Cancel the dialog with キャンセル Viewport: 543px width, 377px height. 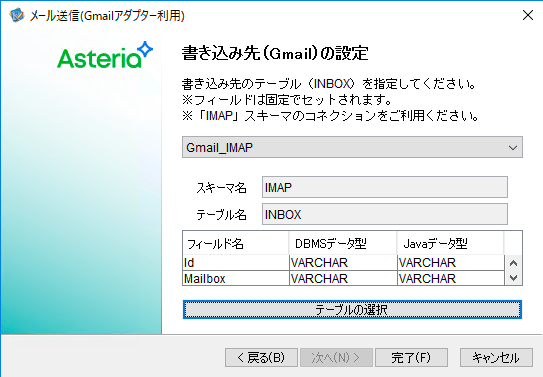click(x=496, y=357)
